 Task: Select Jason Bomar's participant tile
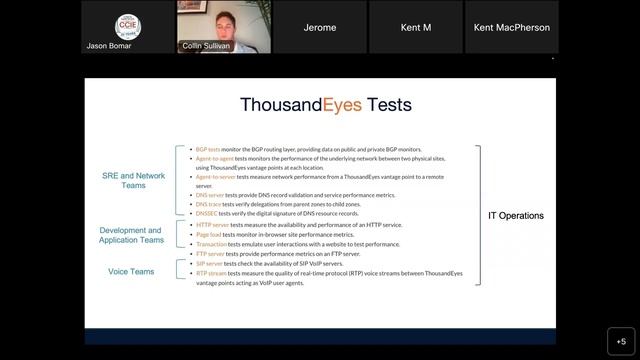pos(128,27)
